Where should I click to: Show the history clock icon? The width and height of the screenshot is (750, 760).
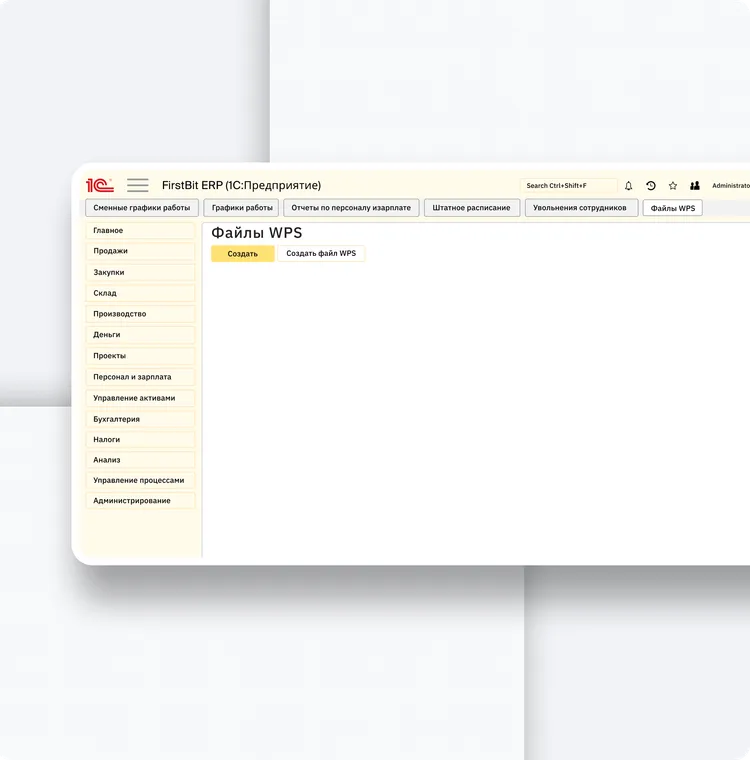[651, 186]
